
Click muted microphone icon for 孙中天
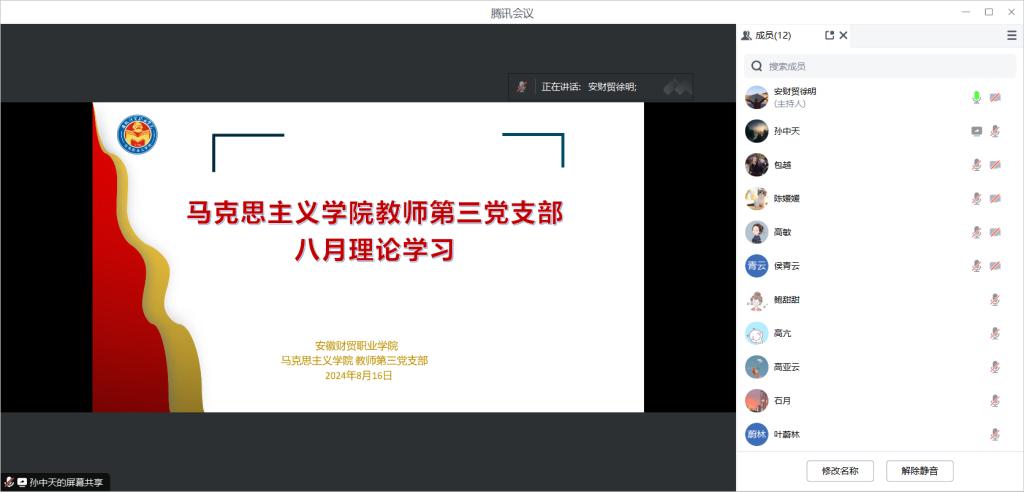[x=995, y=131]
